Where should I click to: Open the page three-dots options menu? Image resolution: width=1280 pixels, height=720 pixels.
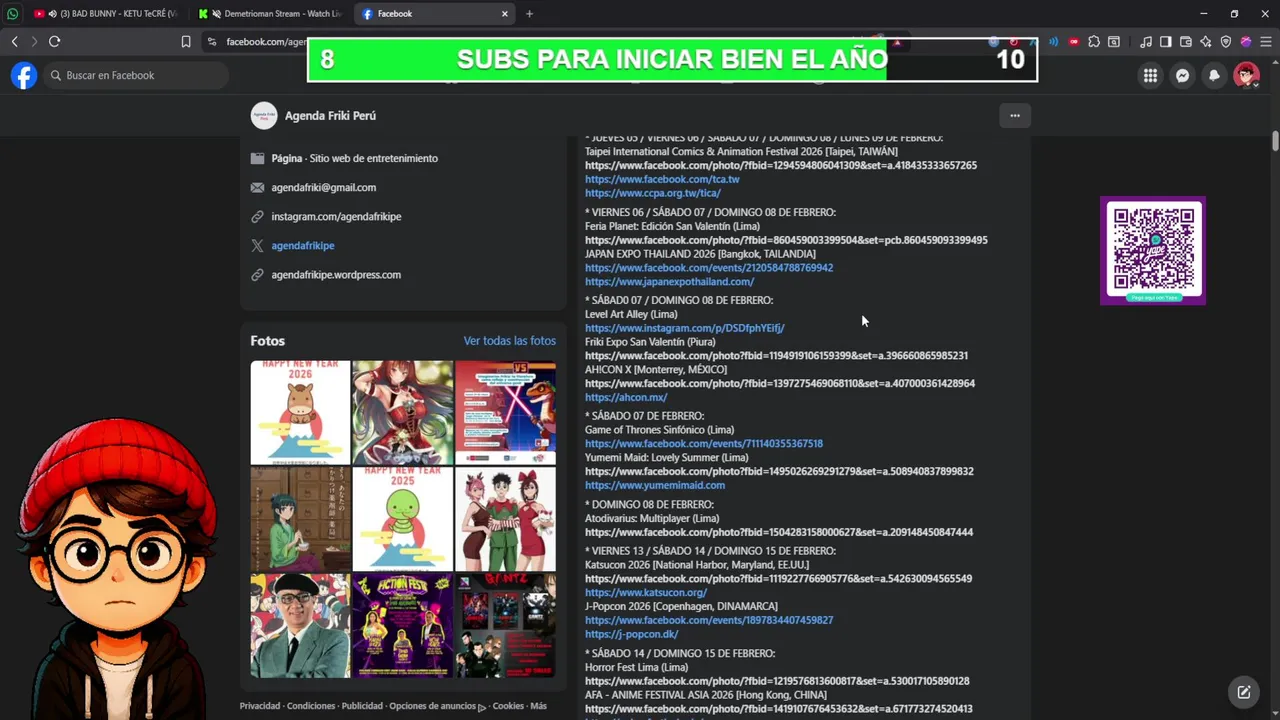[1015, 116]
